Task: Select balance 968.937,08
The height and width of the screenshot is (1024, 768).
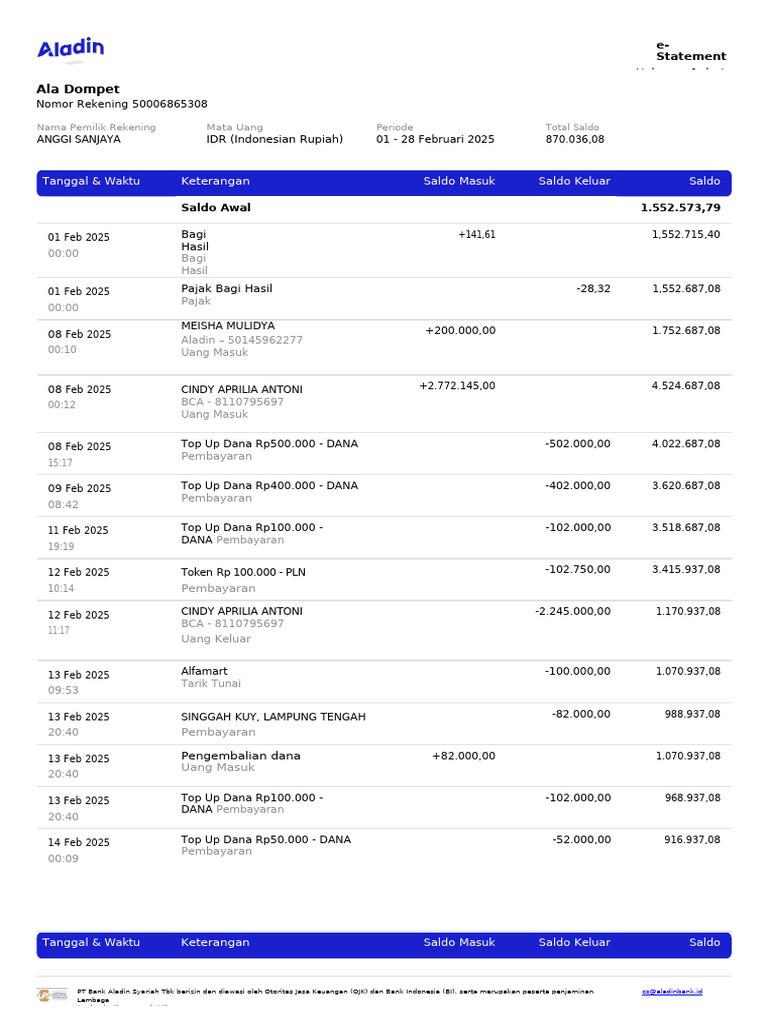Action: [x=692, y=798]
